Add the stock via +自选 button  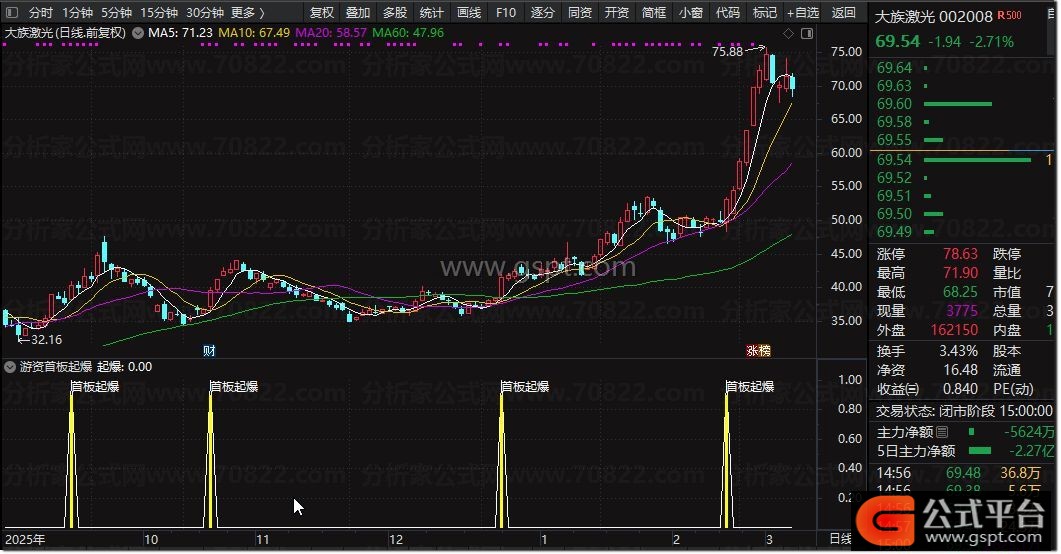802,13
